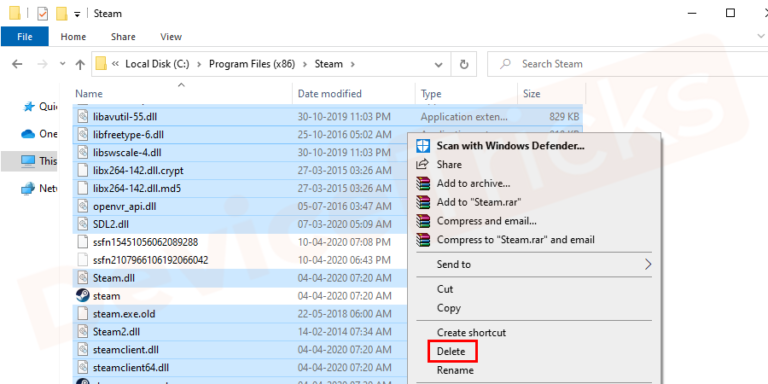Switch to the Share ribbon tab
Image resolution: width=768 pixels, height=384 pixels.
pyautogui.click(x=123, y=37)
